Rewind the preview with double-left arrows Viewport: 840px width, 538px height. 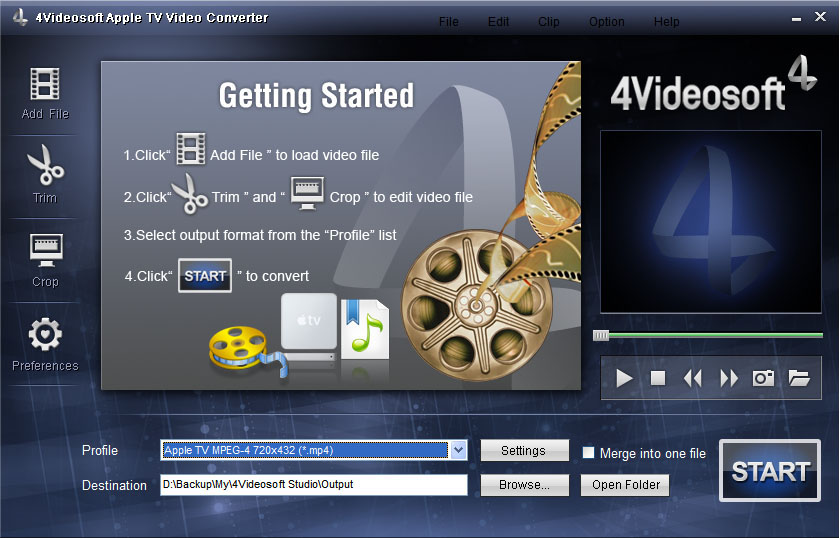[x=693, y=378]
